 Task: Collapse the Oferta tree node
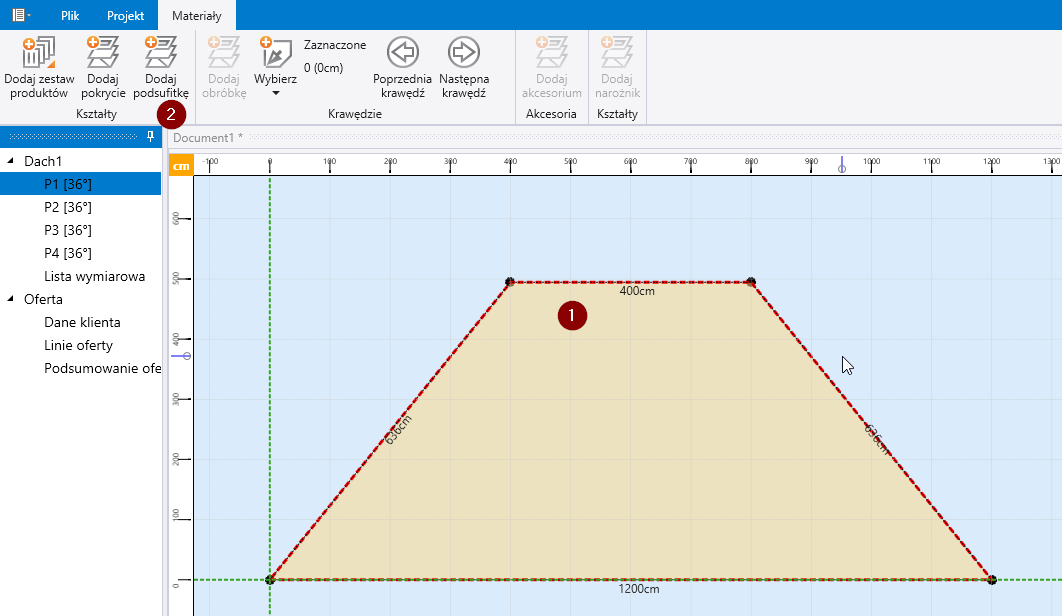(11, 299)
